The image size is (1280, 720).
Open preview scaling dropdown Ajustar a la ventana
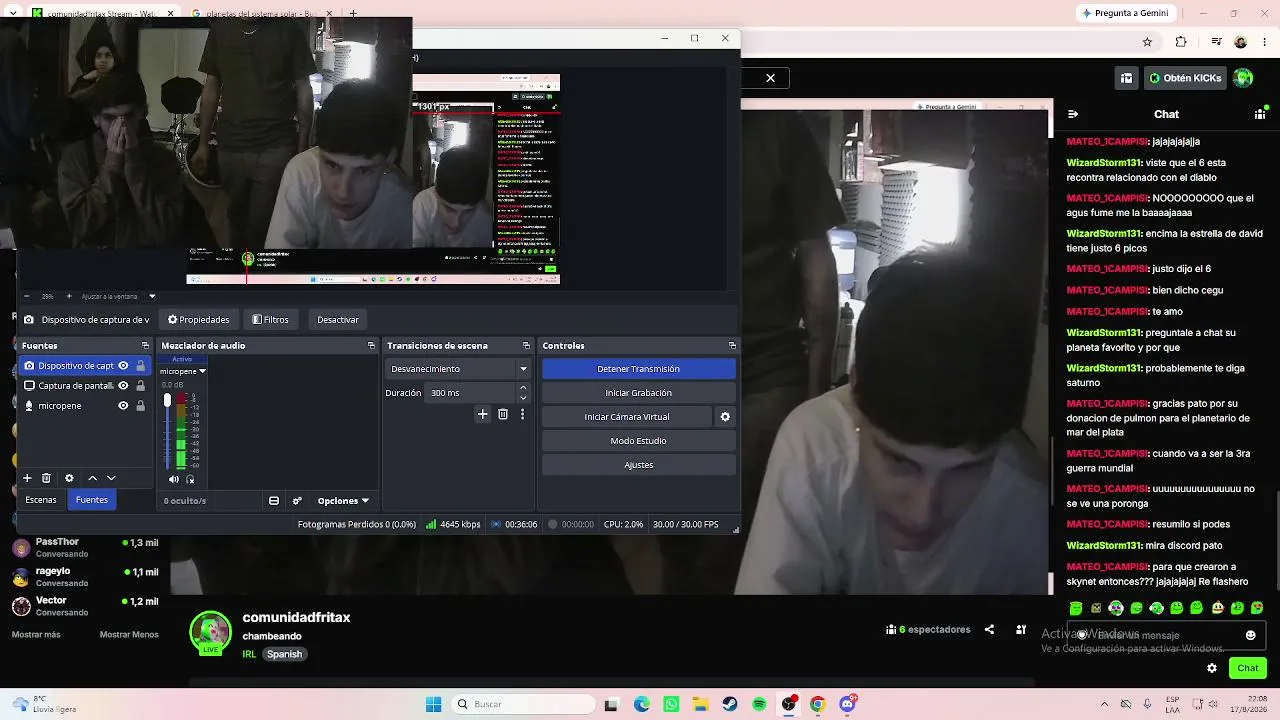(x=118, y=297)
